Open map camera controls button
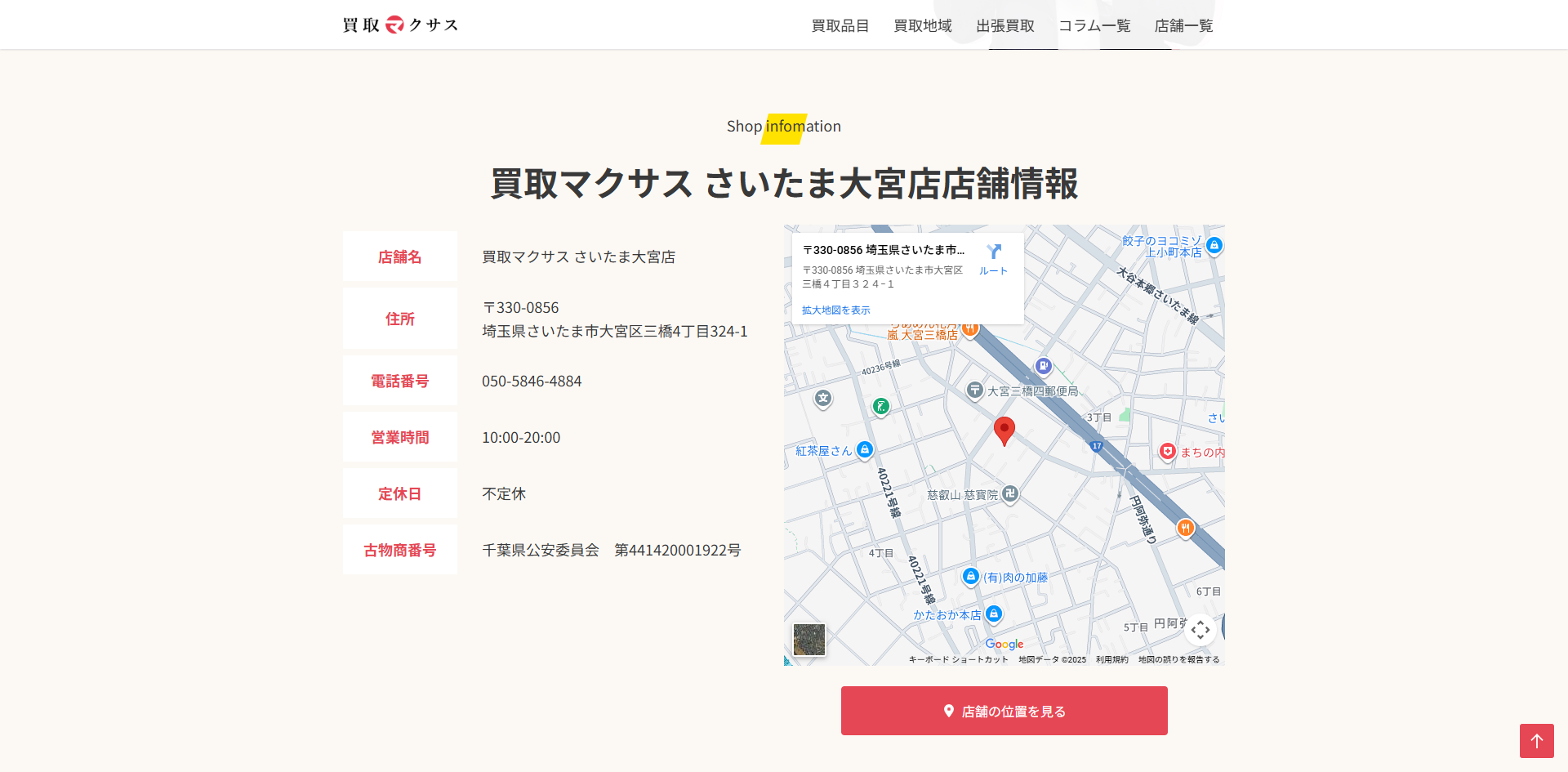This screenshot has width=1568, height=772. pyautogui.click(x=1200, y=629)
